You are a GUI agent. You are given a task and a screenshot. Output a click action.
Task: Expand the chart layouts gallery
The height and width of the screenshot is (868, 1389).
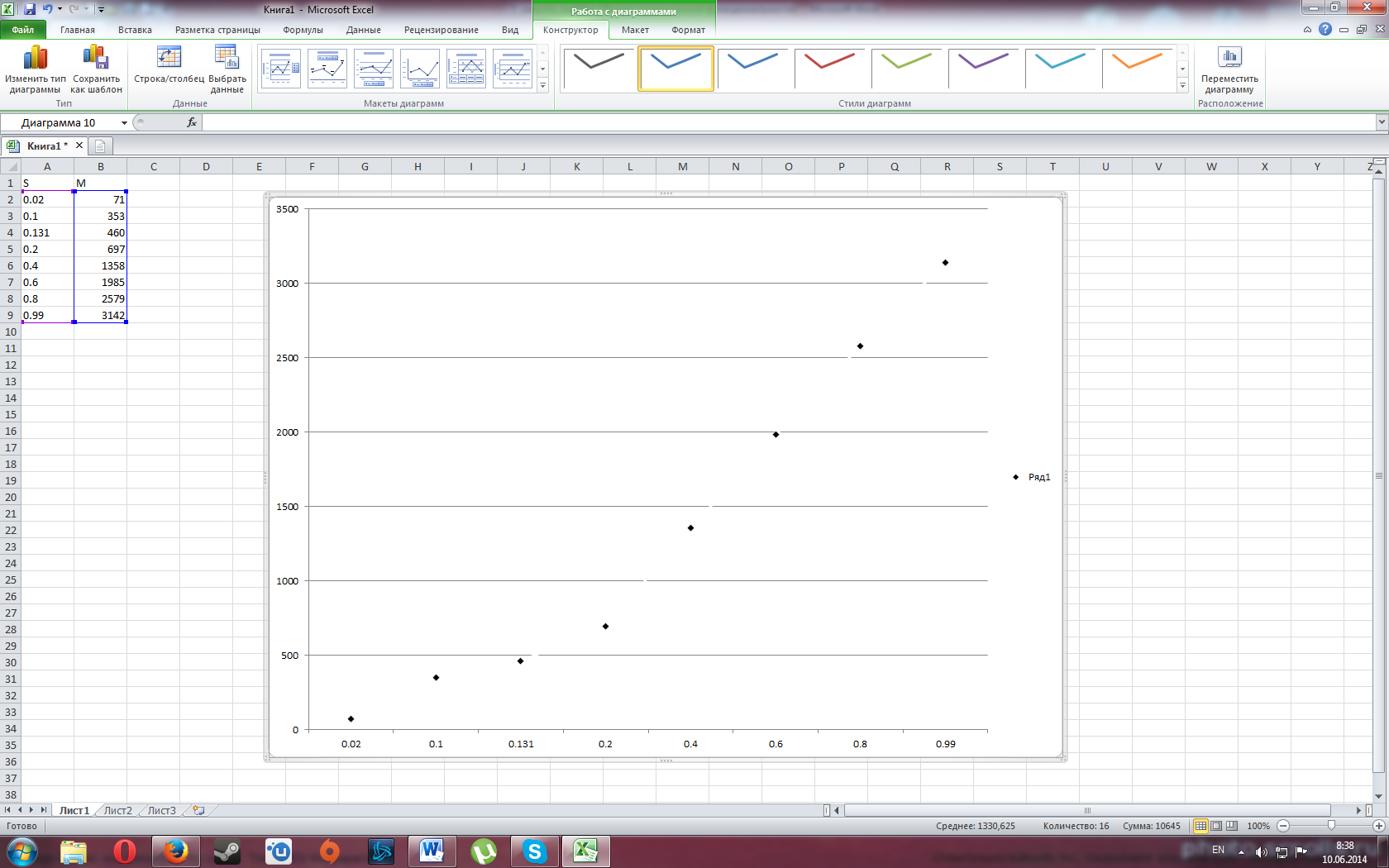(542, 86)
